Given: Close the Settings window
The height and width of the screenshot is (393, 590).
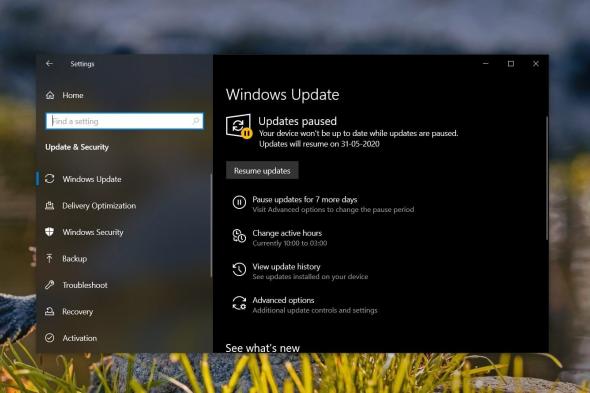Looking at the screenshot, I should pyautogui.click(x=536, y=64).
